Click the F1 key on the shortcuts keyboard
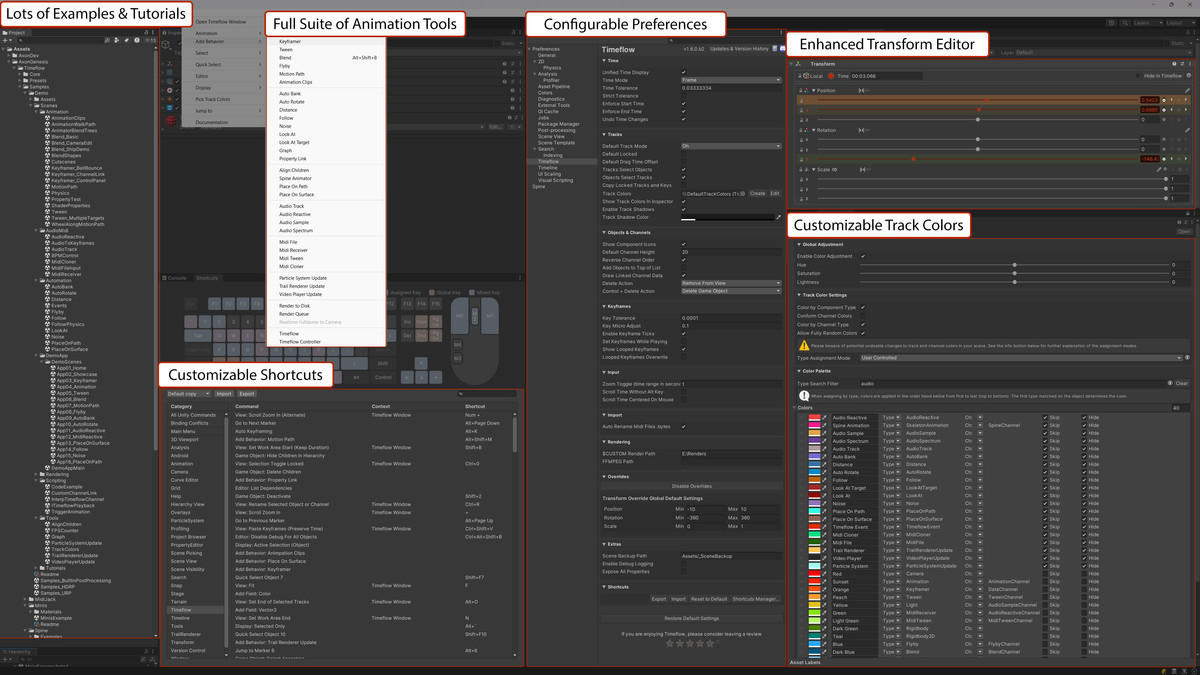 click(x=215, y=303)
